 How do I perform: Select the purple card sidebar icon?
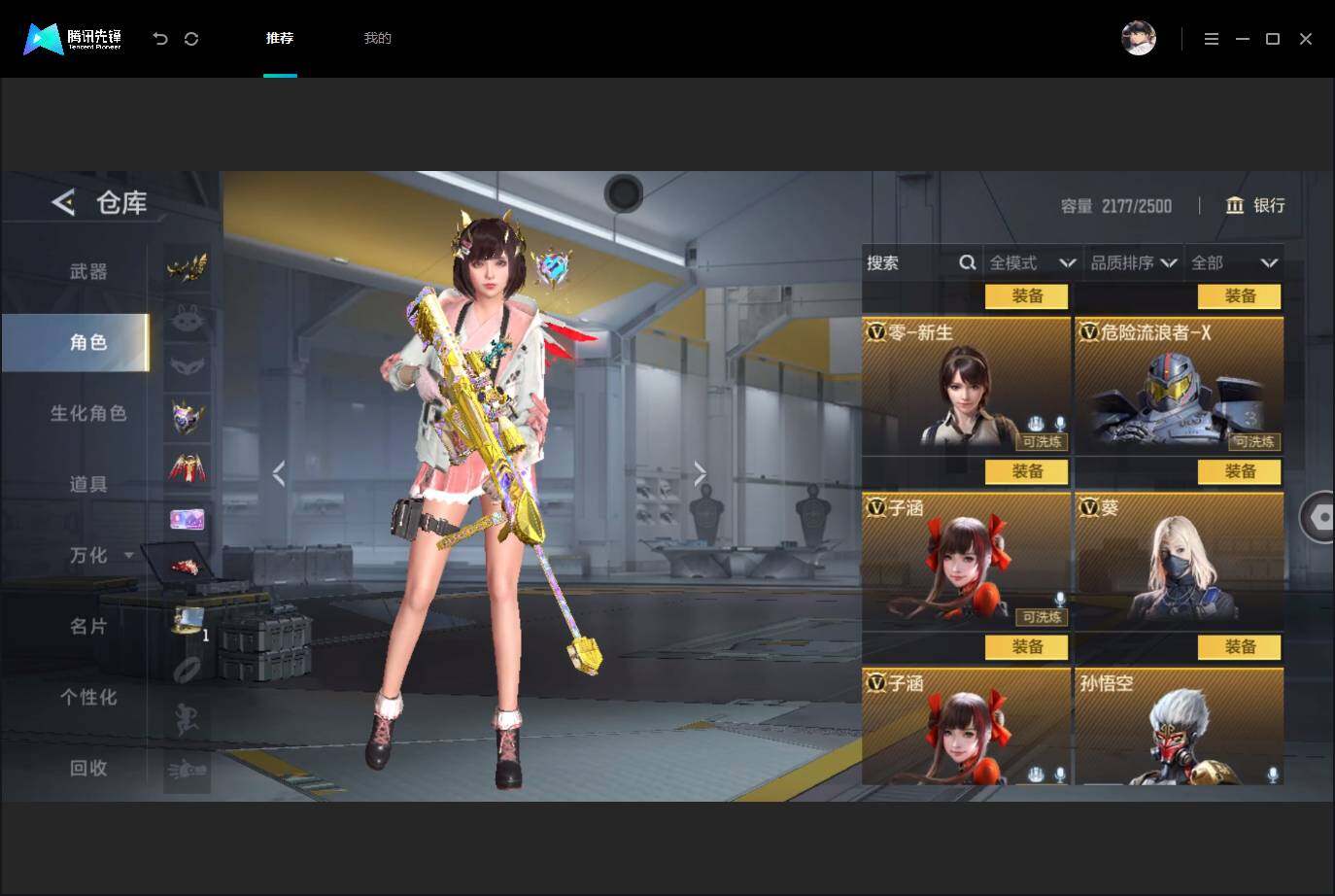click(187, 520)
